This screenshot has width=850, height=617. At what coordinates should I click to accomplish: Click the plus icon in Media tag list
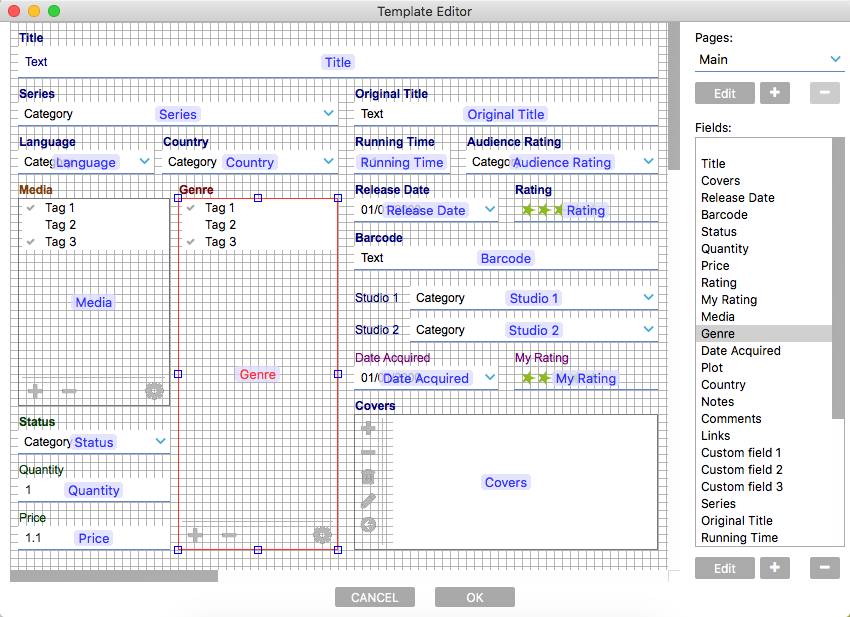(35, 390)
